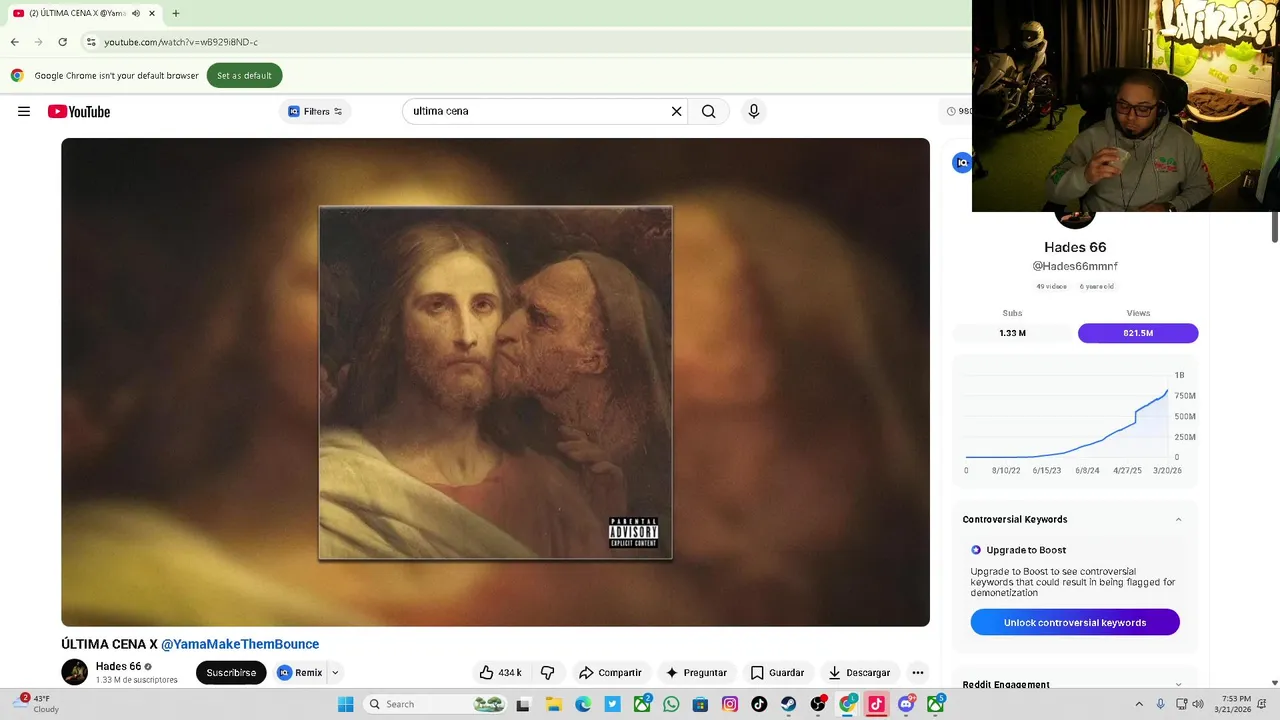The height and width of the screenshot is (720, 1280).
Task: Open Steam from the taskbar
Action: click(789, 704)
